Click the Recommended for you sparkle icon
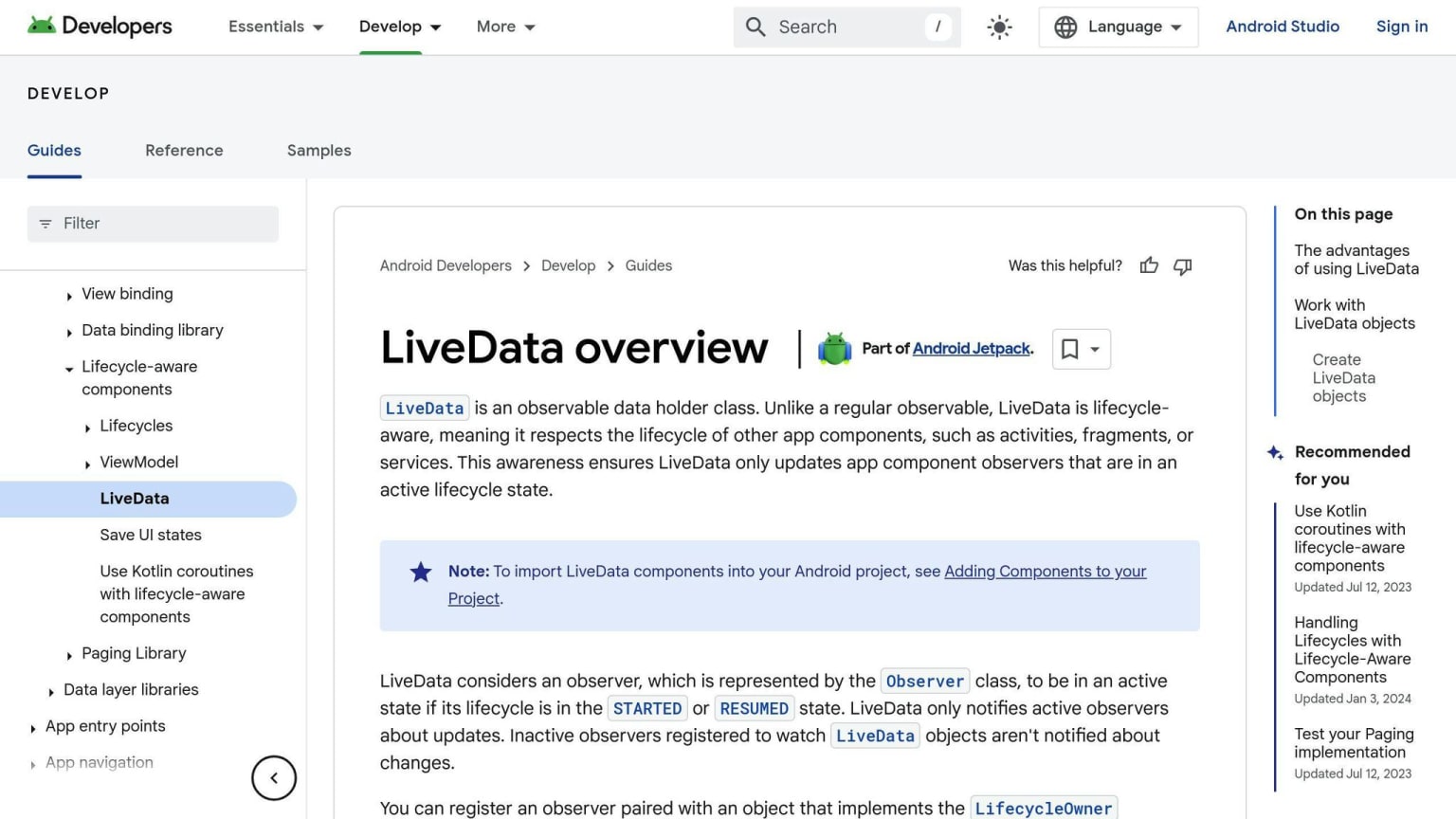 1276,452
